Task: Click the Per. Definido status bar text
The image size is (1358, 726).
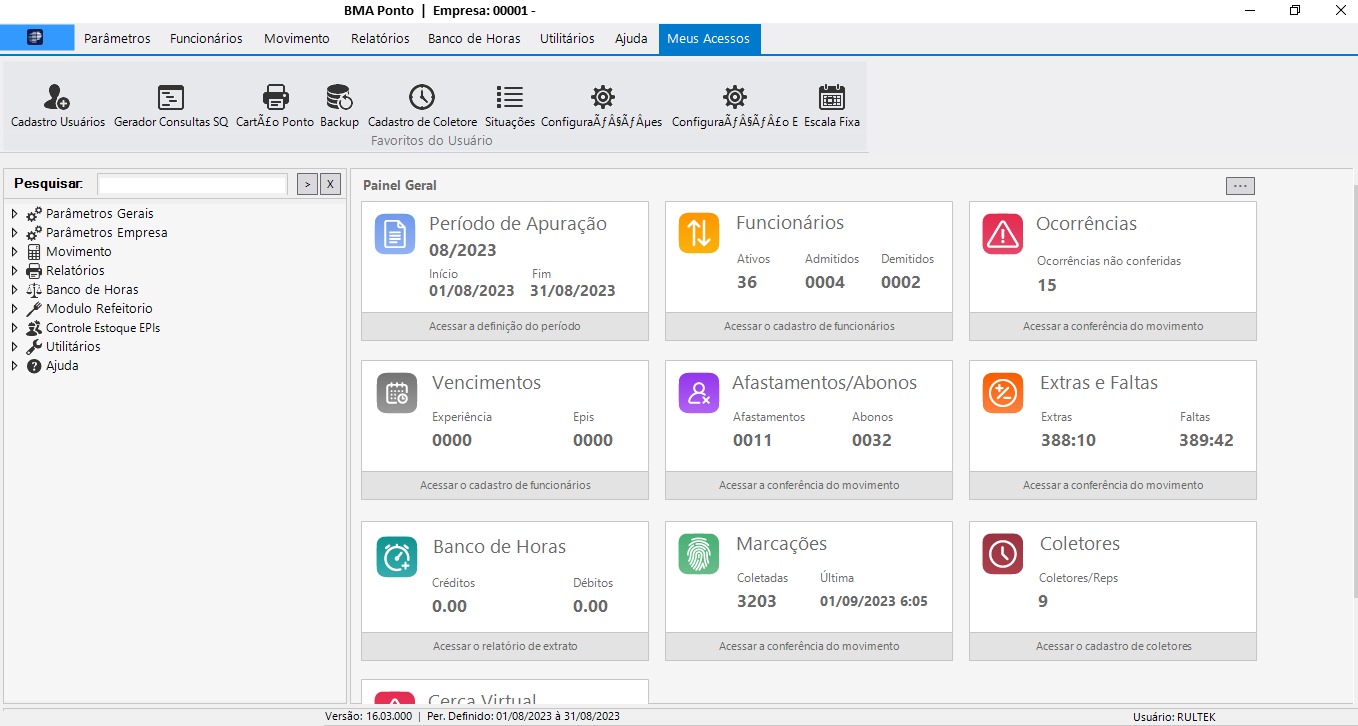Action: (523, 716)
